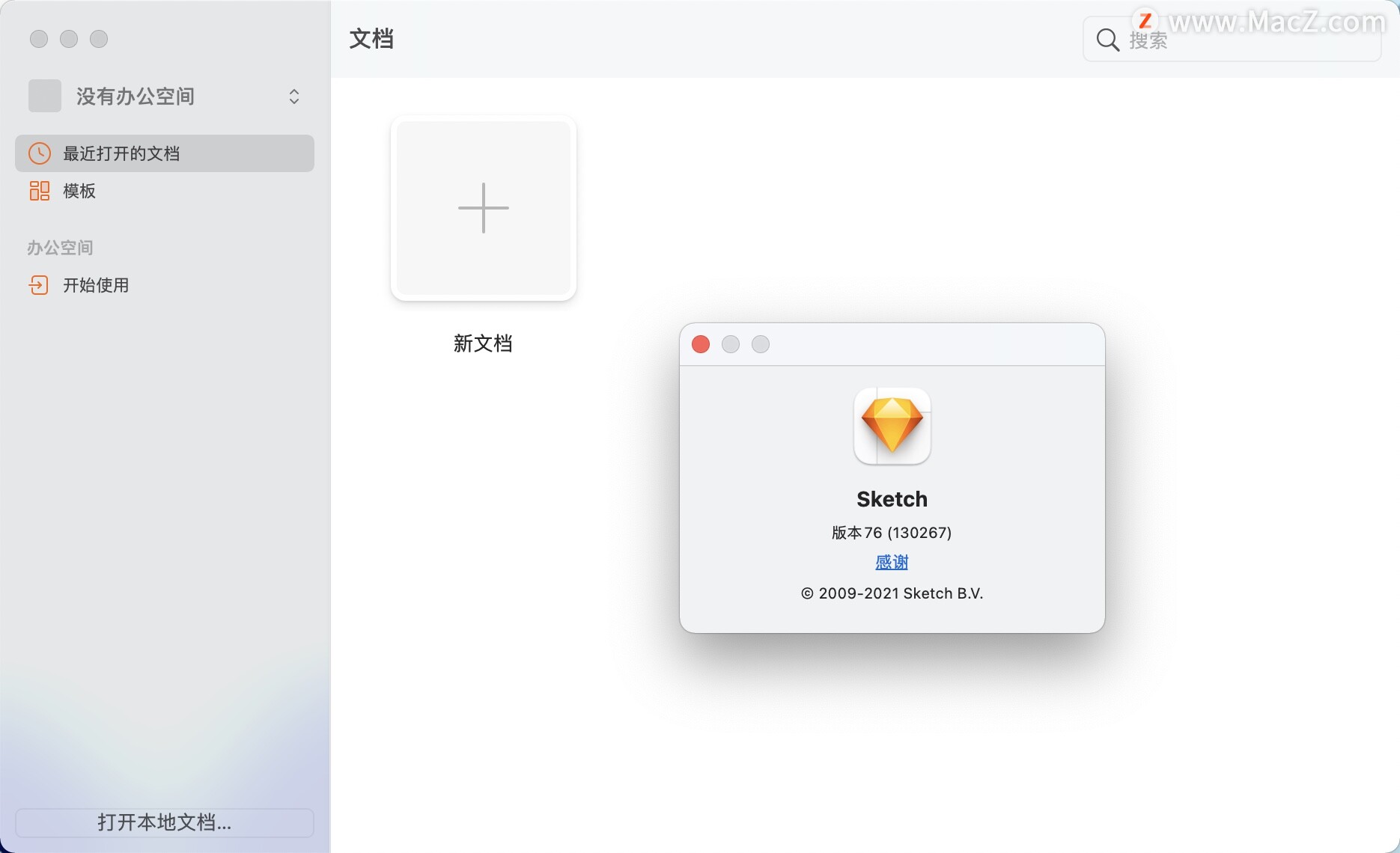
Task: Expand the 没有办公空间 workspace switcher
Action: [294, 97]
